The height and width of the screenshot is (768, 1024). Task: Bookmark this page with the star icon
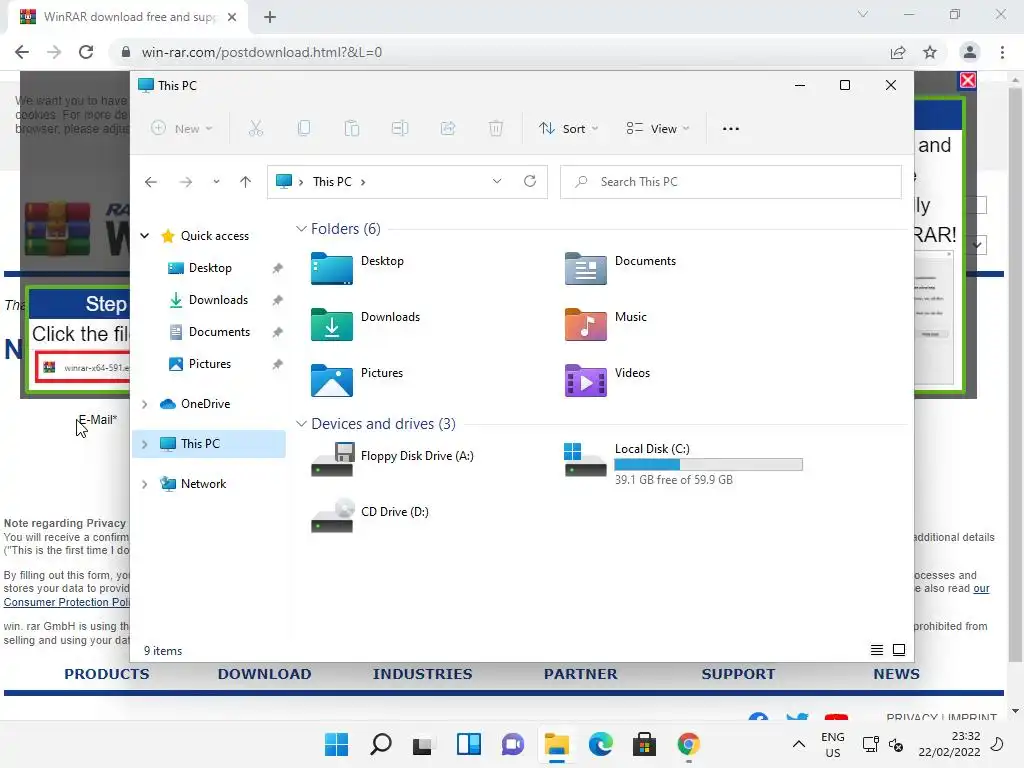point(930,52)
